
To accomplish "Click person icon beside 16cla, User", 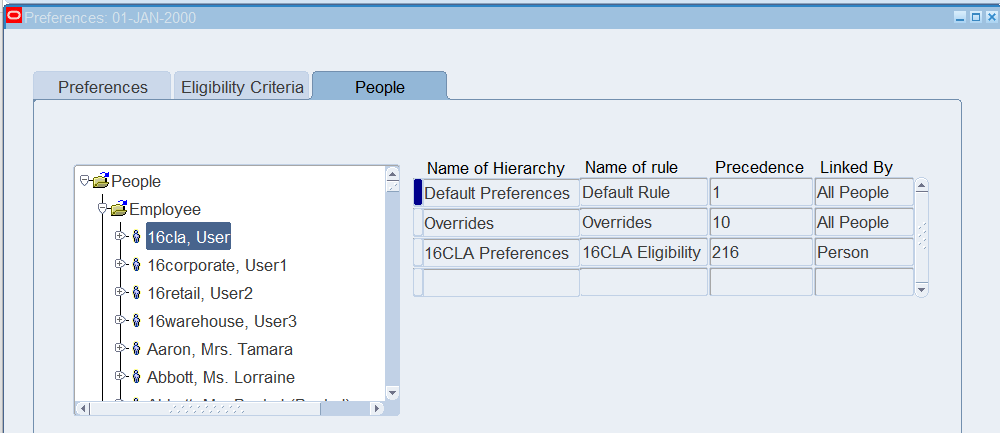I will pos(136,237).
